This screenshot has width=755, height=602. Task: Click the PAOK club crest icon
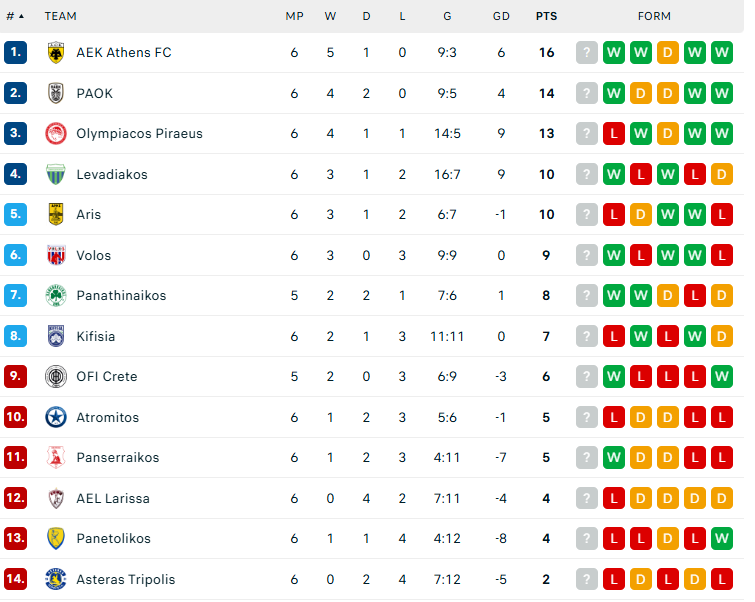(56, 93)
